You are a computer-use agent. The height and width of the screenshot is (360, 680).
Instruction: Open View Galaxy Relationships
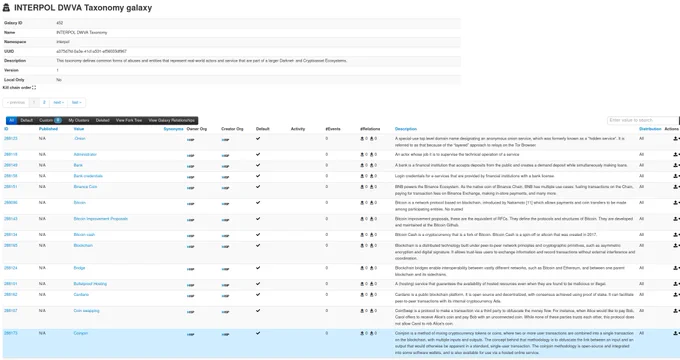click(x=172, y=120)
